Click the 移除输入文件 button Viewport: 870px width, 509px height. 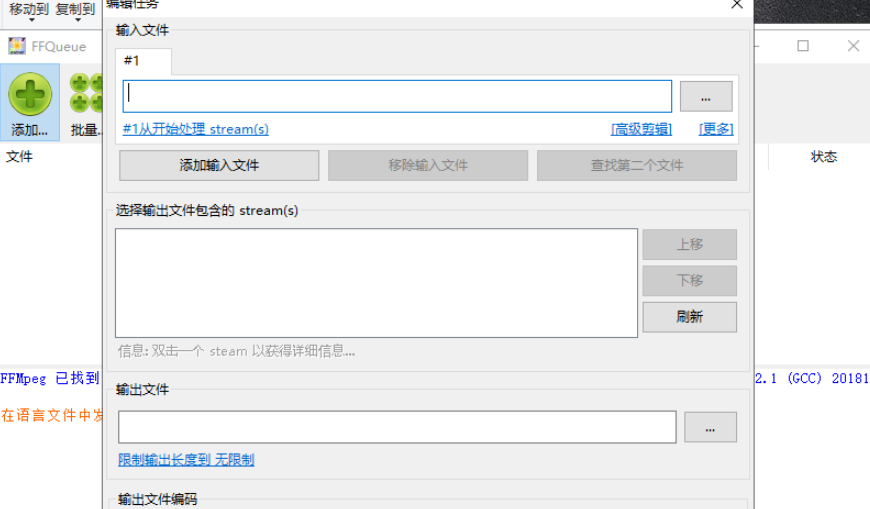coord(428,165)
